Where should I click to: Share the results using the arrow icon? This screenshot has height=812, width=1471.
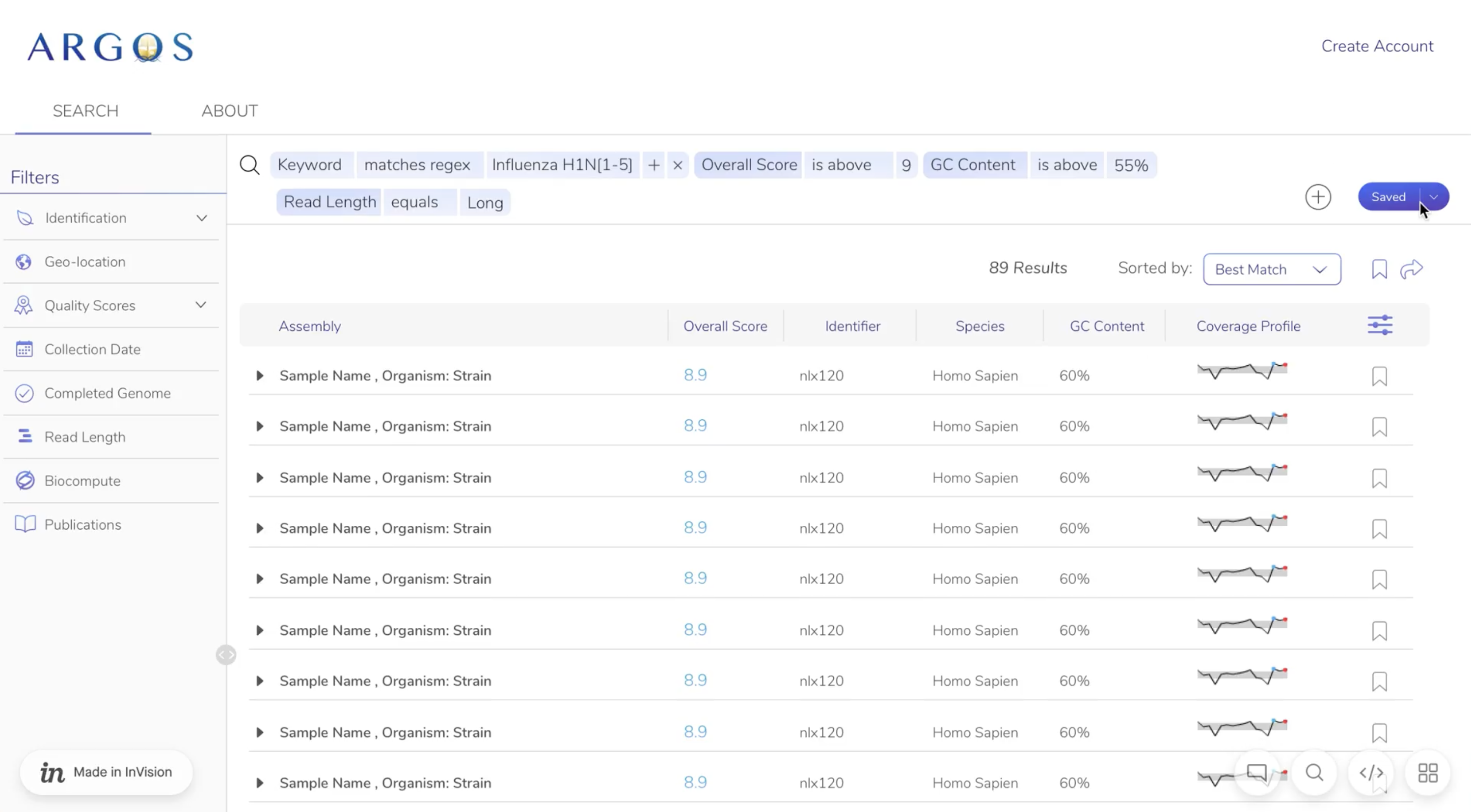(x=1411, y=269)
